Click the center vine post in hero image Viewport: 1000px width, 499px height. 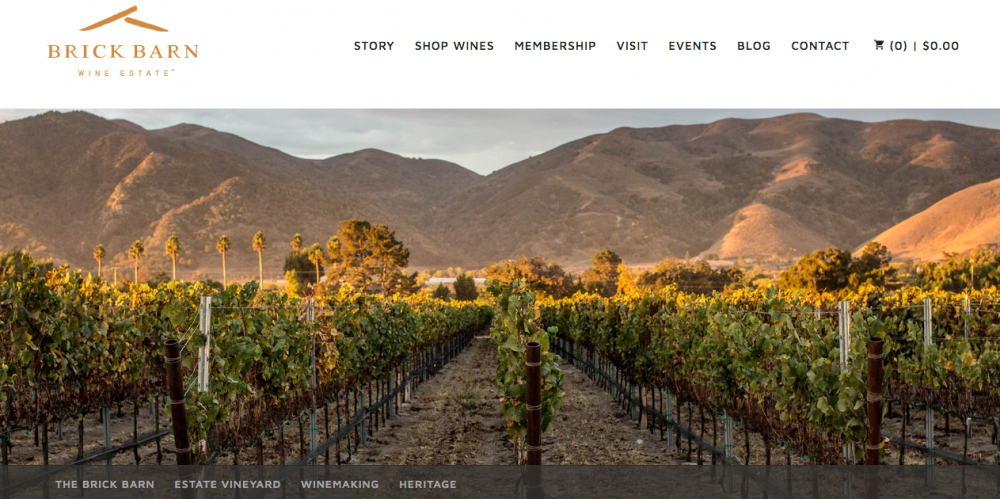[533, 403]
